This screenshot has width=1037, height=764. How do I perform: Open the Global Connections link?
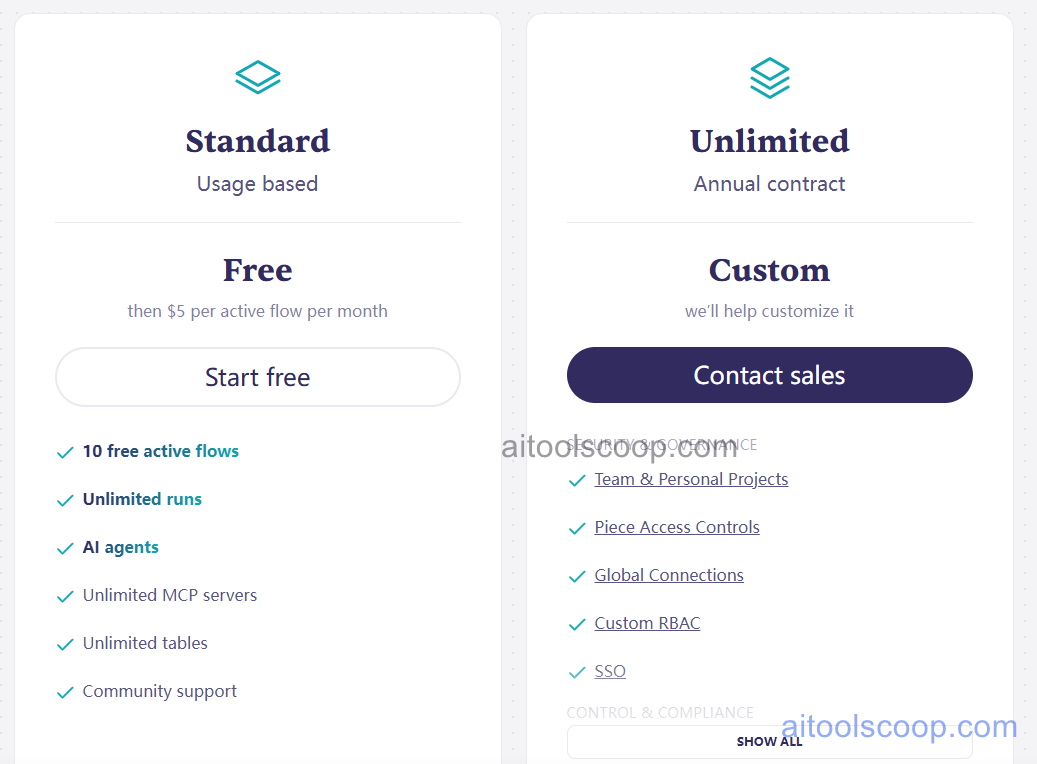[668, 575]
